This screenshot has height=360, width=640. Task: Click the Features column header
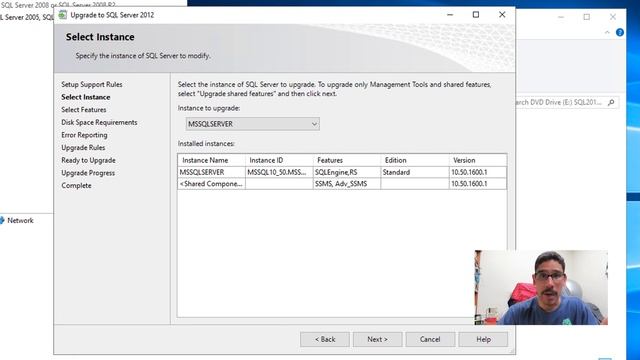click(x=347, y=160)
